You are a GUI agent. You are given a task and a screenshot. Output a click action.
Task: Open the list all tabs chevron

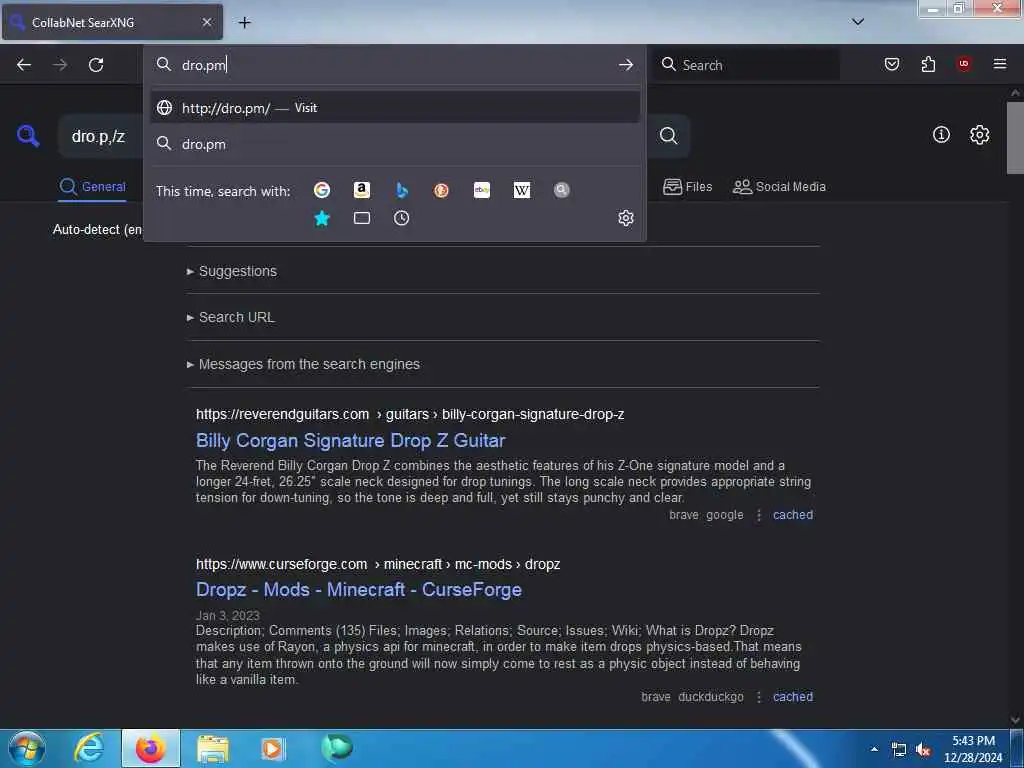pos(858,22)
